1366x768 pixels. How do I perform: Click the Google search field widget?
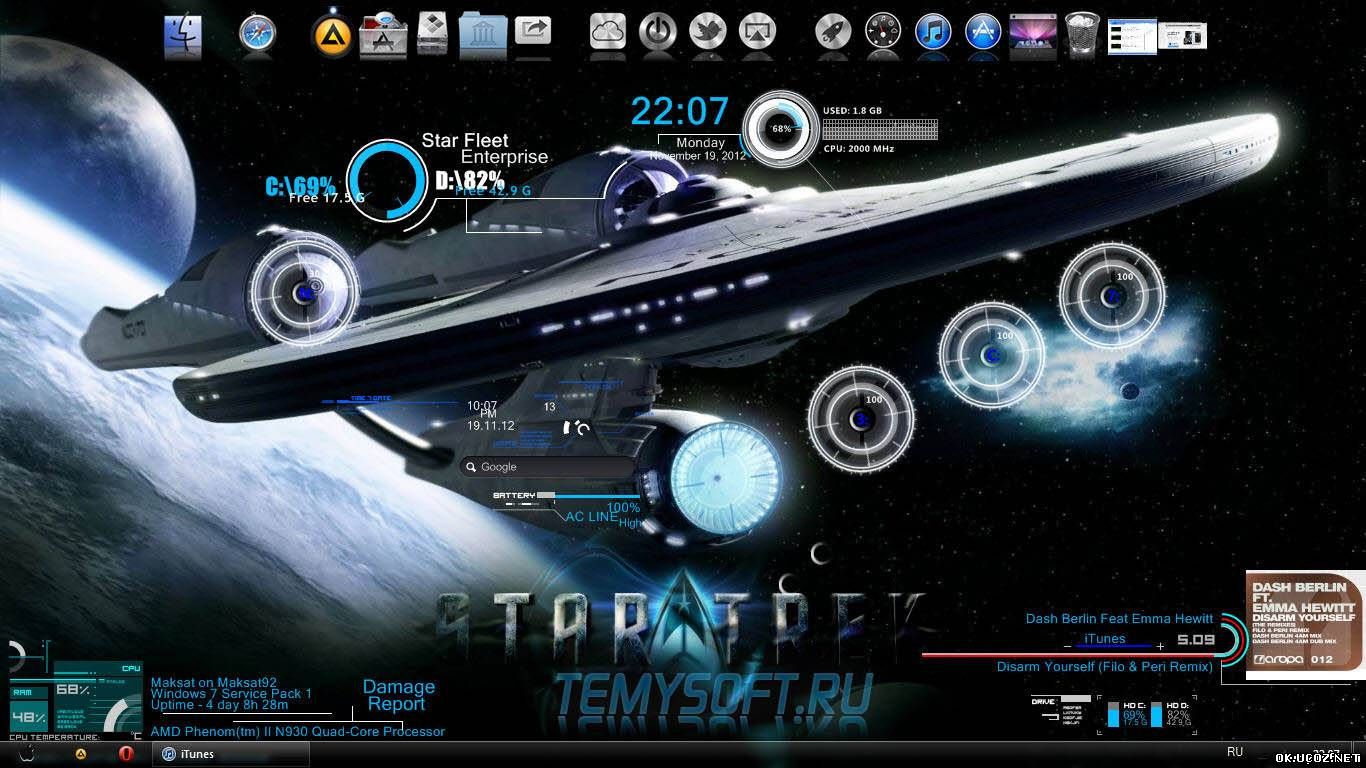click(548, 467)
